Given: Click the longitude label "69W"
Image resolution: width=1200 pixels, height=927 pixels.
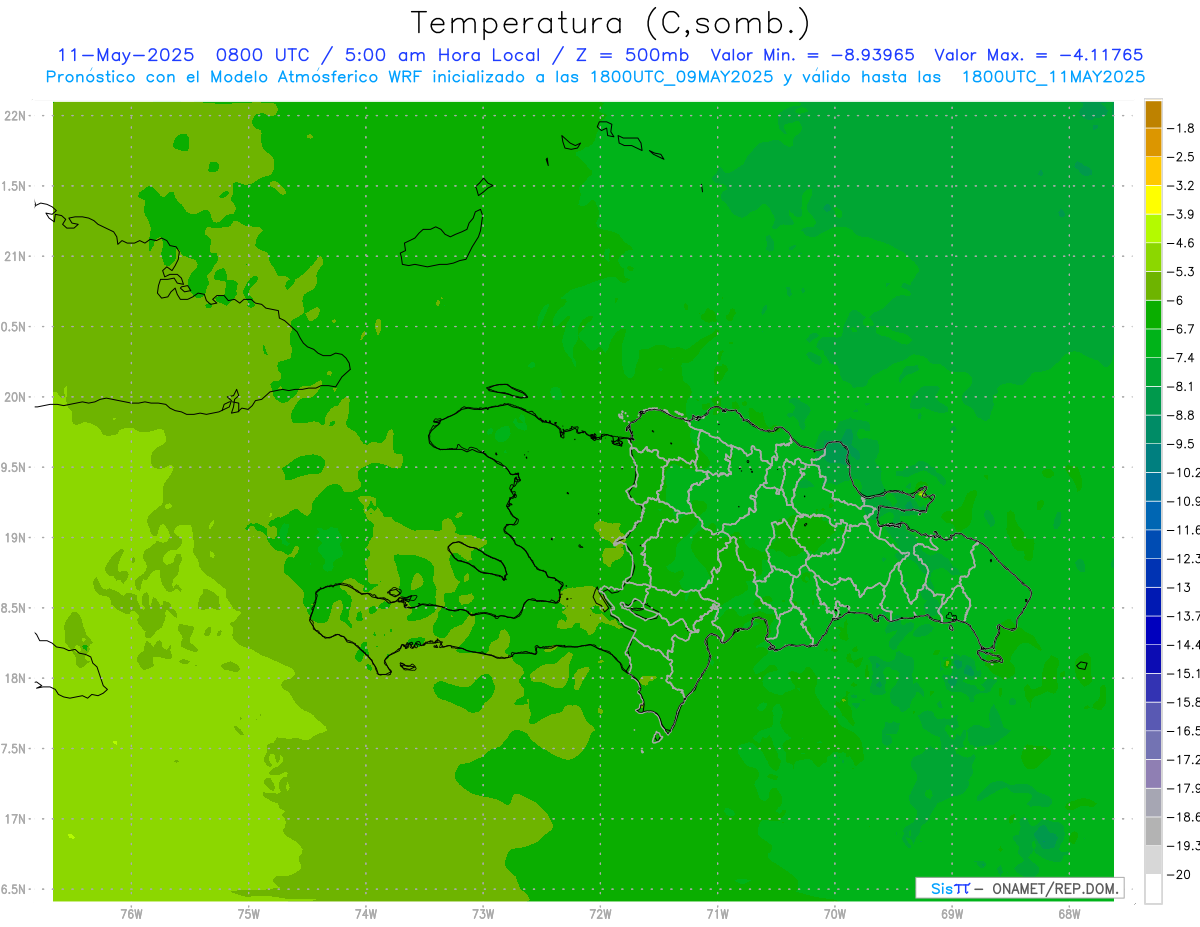Looking at the screenshot, I should click(952, 913).
